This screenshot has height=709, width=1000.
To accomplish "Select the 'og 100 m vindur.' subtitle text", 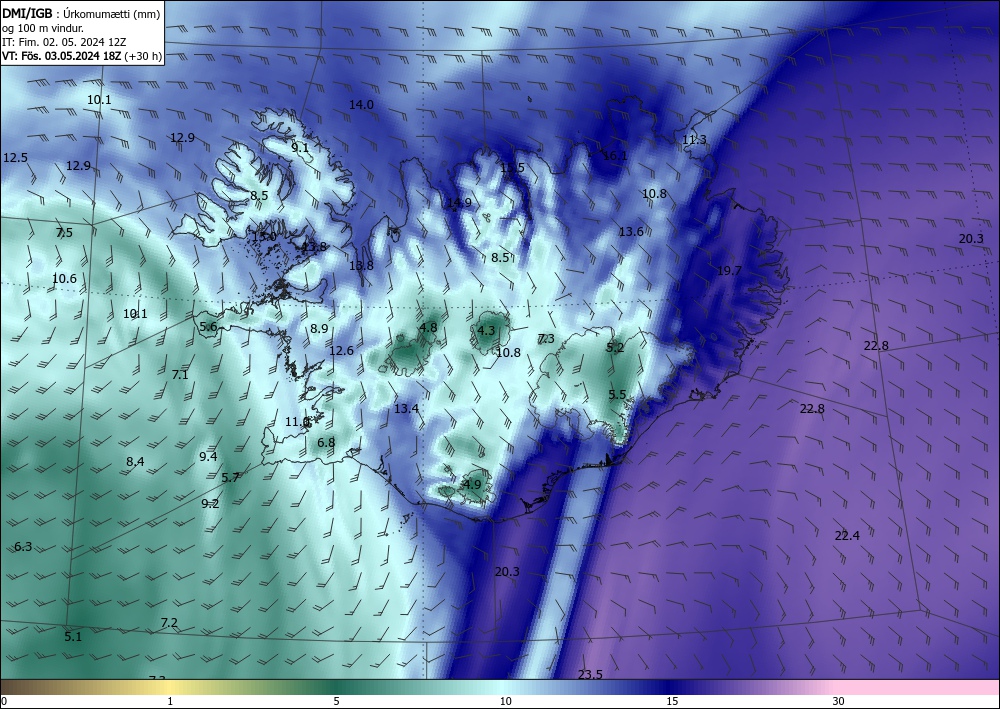I will [x=43, y=28].
